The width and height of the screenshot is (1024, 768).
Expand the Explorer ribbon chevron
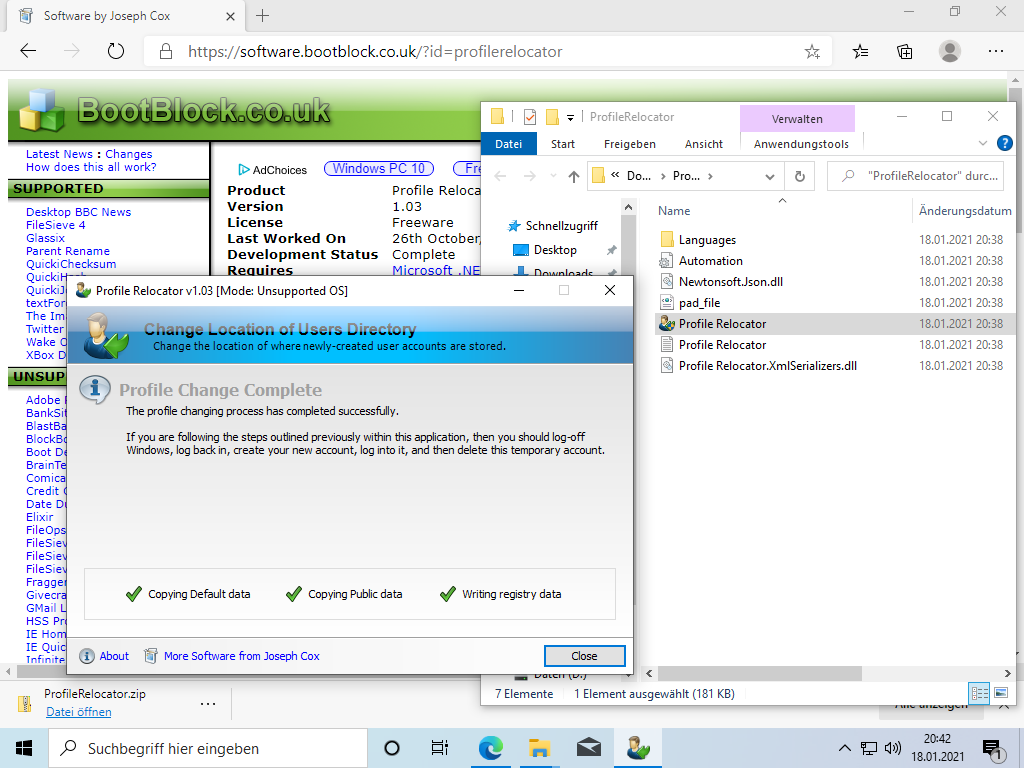pyautogui.click(x=982, y=143)
